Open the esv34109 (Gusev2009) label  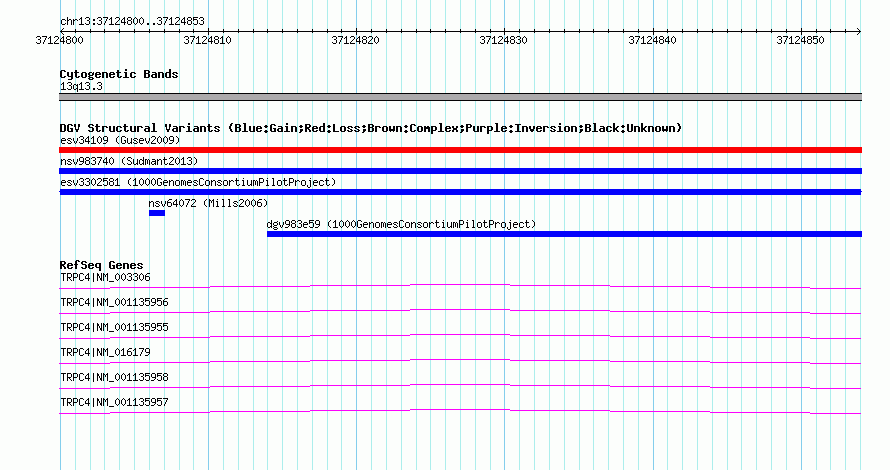(x=120, y=140)
